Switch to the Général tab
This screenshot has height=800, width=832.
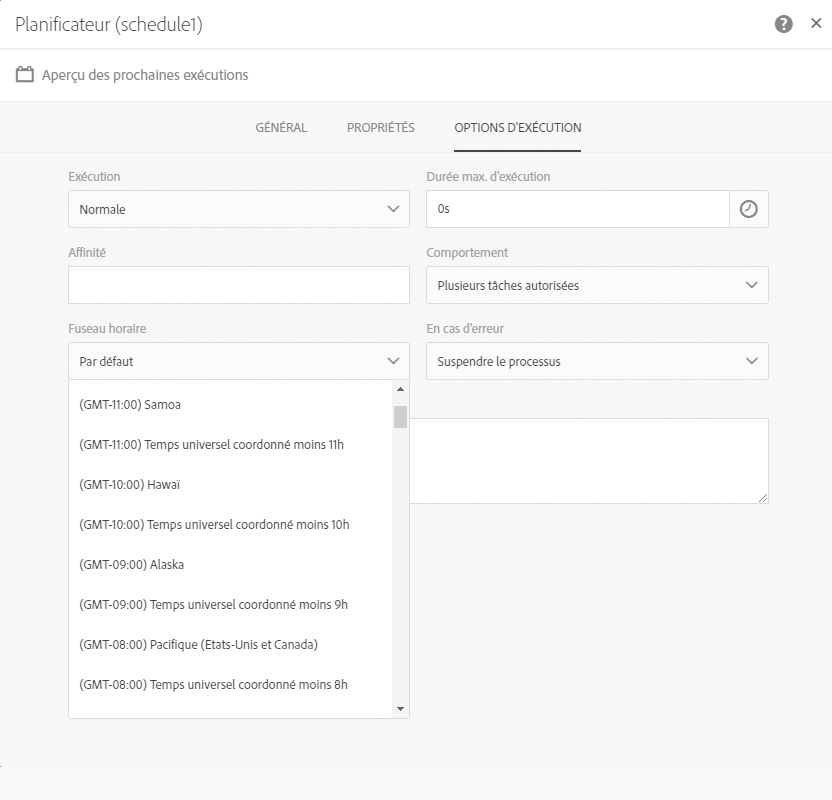click(x=281, y=128)
